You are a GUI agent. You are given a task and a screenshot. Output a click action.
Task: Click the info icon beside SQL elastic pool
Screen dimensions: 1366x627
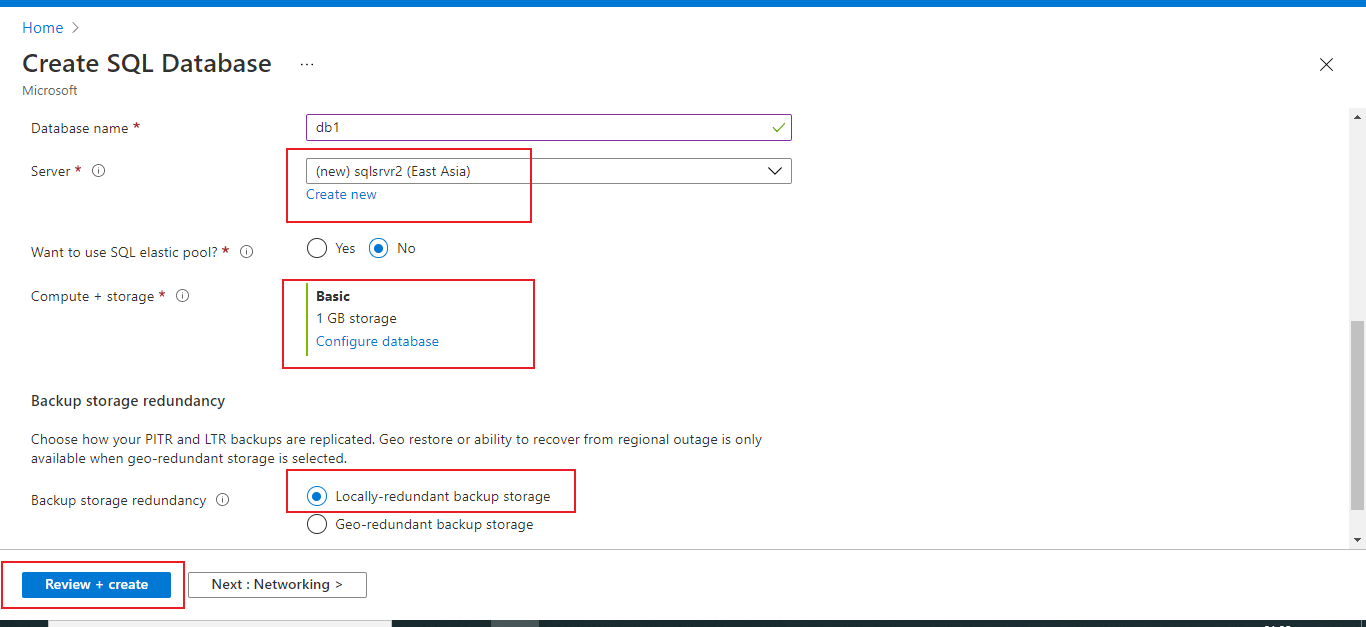(246, 252)
